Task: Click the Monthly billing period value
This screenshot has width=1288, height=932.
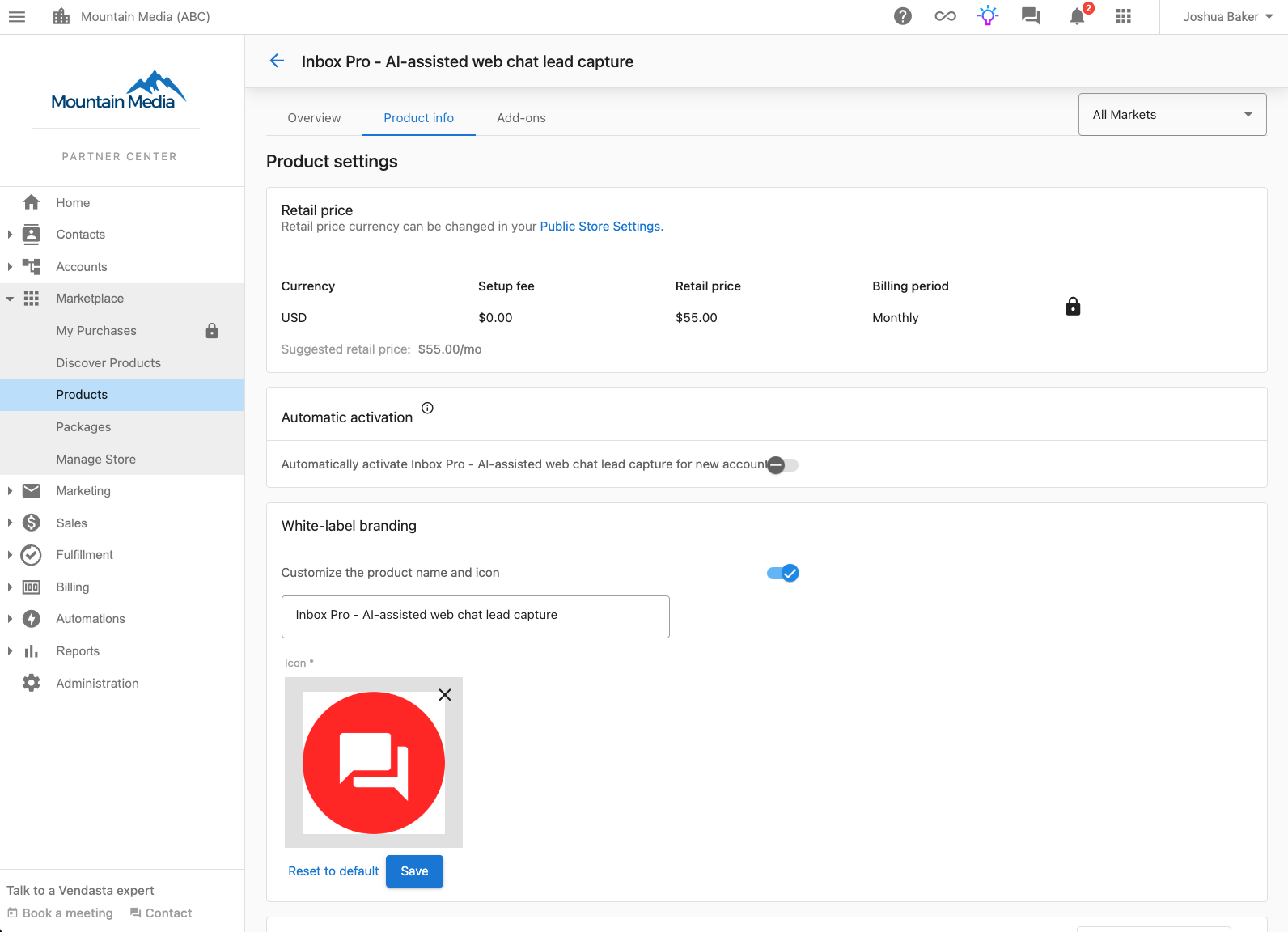Action: click(x=896, y=318)
